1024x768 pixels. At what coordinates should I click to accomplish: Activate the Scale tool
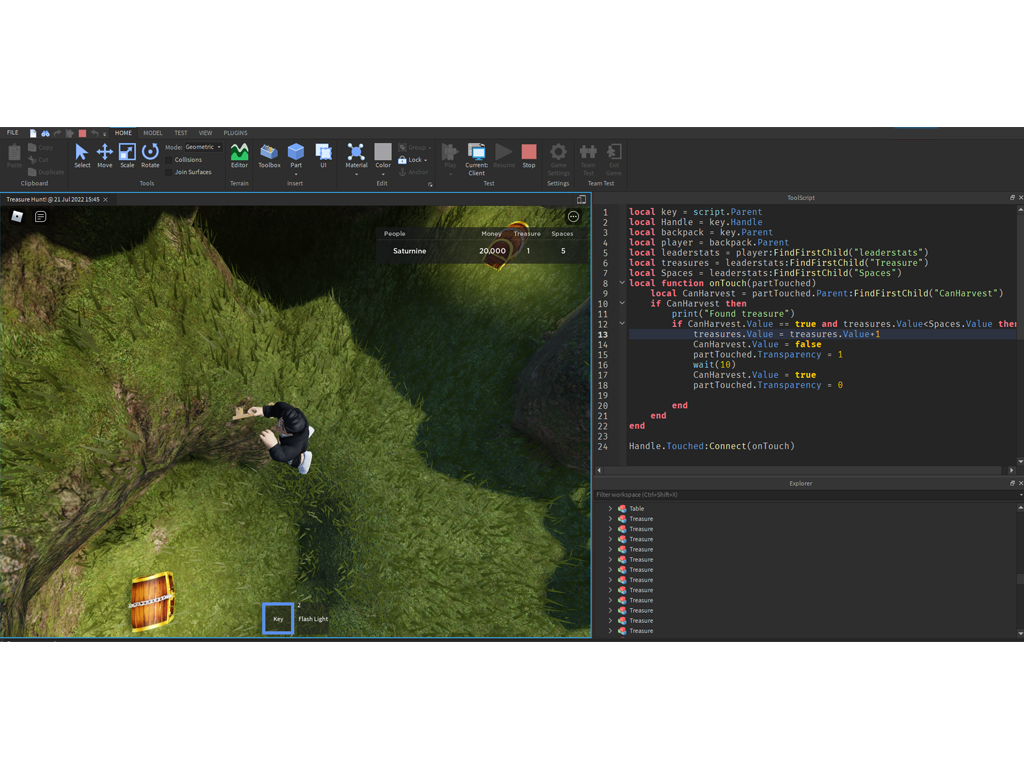pyautogui.click(x=127, y=155)
